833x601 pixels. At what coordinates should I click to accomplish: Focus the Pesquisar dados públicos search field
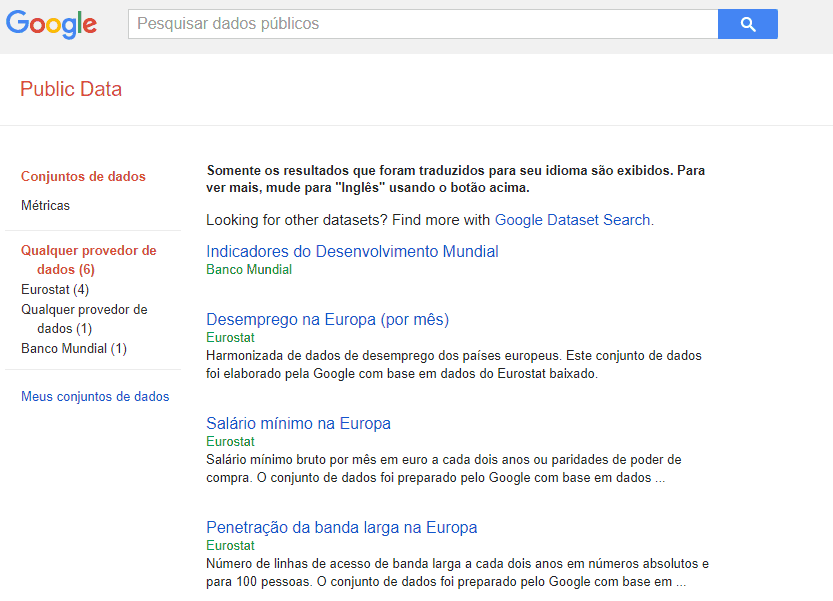pyautogui.click(x=423, y=24)
